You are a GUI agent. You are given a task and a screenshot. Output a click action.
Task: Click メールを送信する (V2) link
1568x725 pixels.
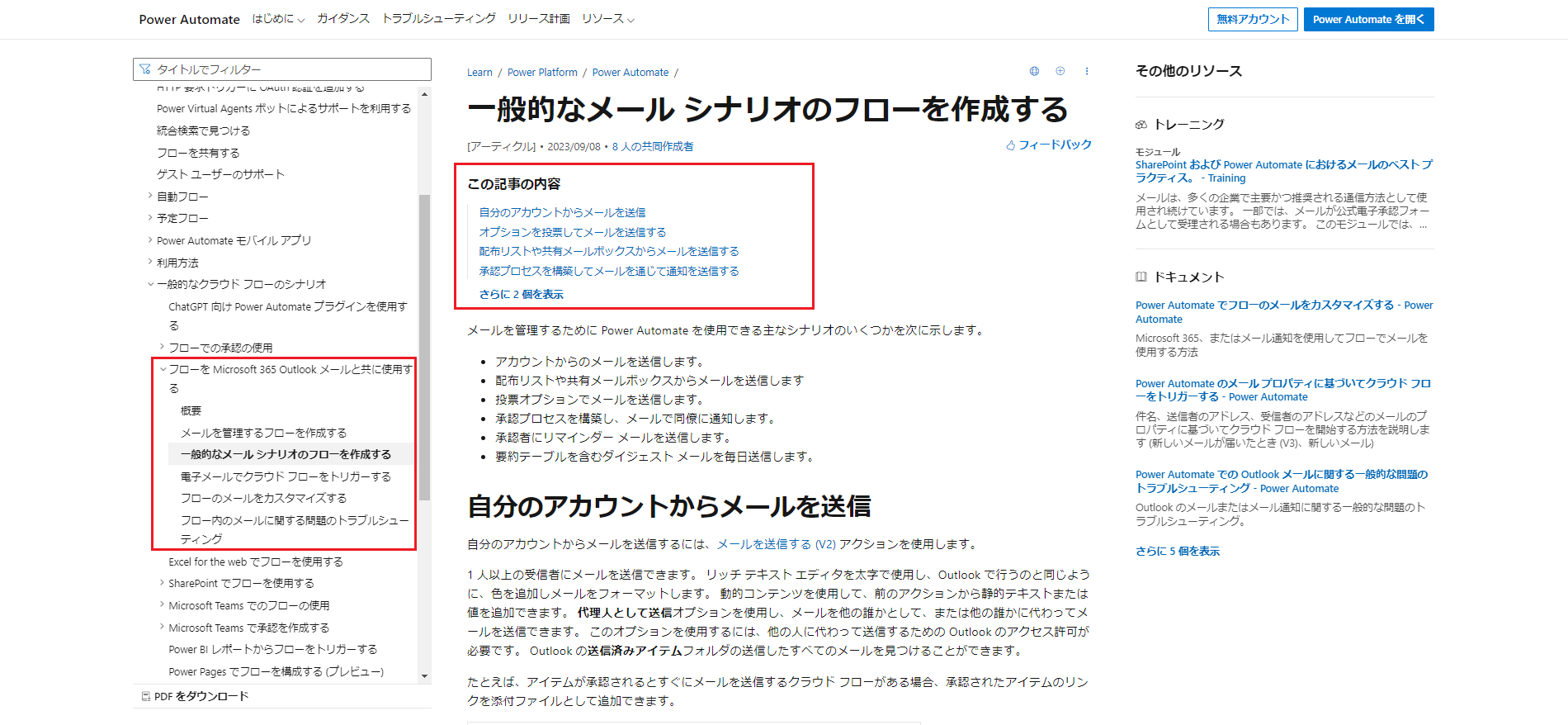coord(777,544)
